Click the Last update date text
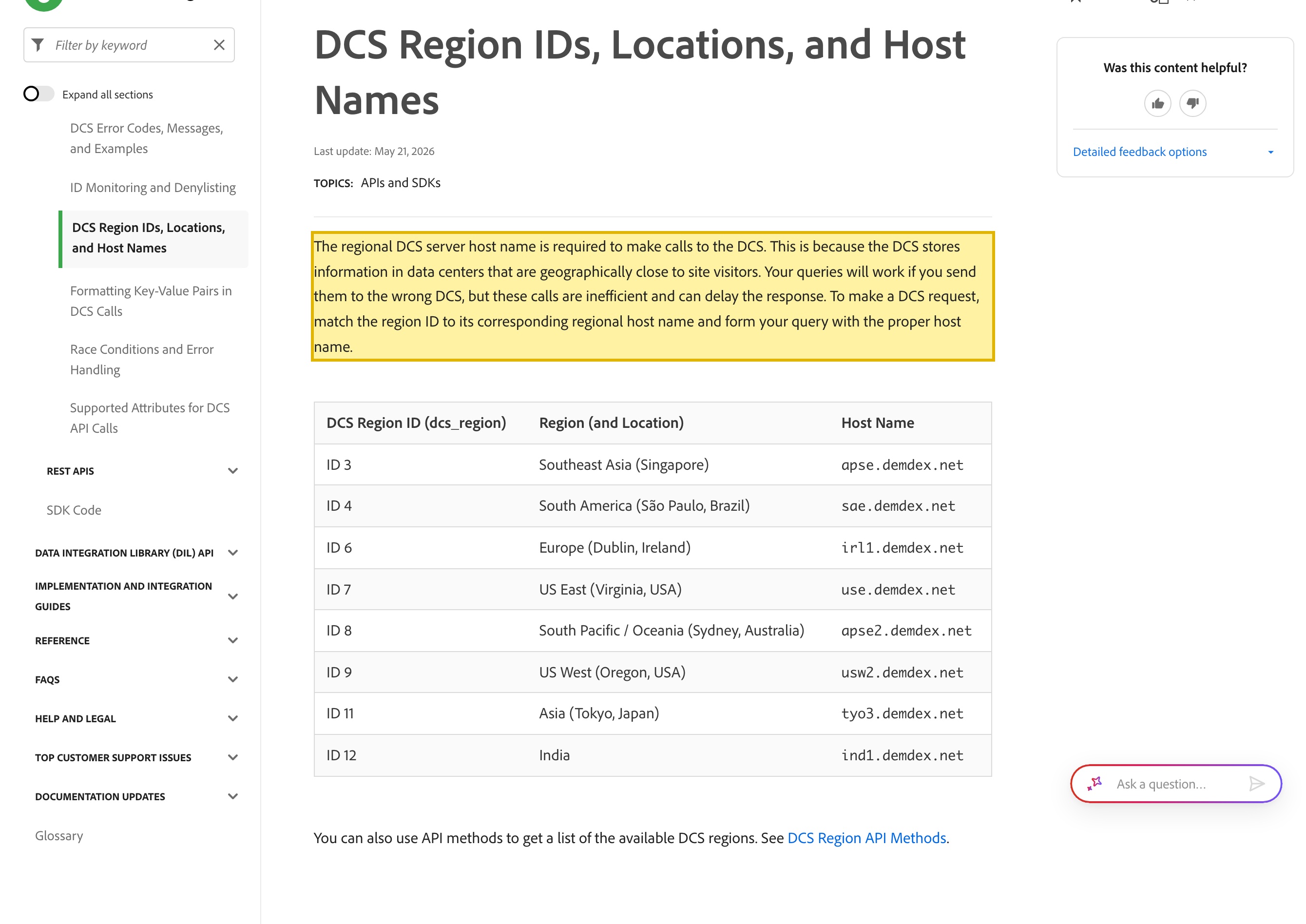 [x=374, y=151]
